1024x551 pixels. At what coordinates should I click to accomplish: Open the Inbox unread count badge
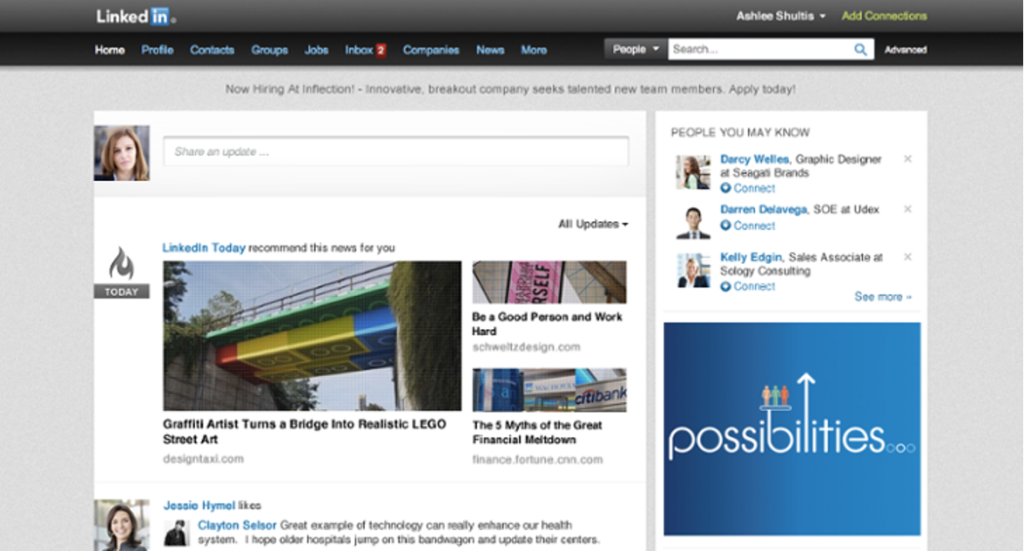pyautogui.click(x=381, y=50)
